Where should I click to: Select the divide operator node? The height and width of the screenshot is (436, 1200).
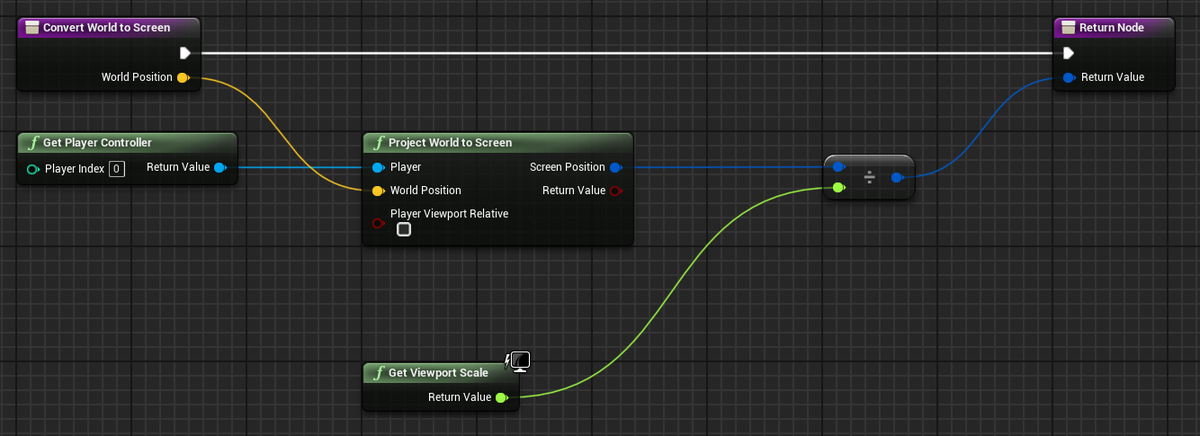(869, 177)
